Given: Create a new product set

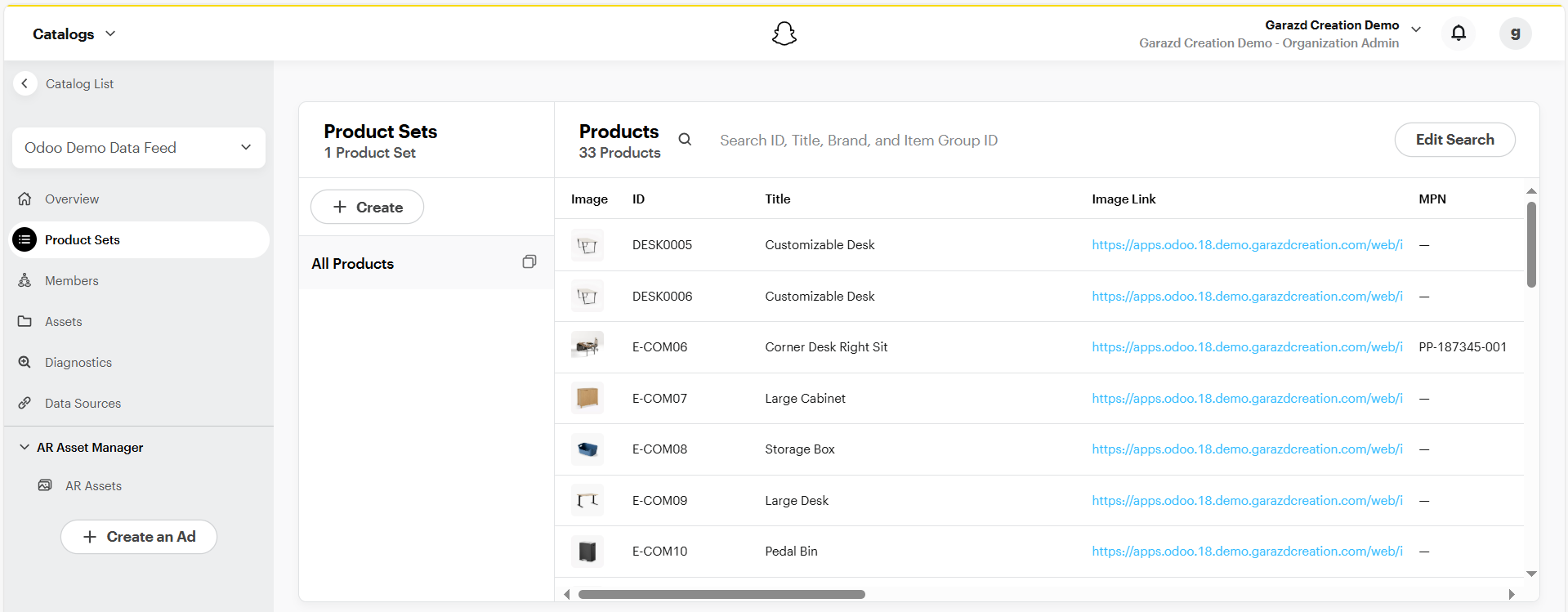Looking at the screenshot, I should click(367, 207).
